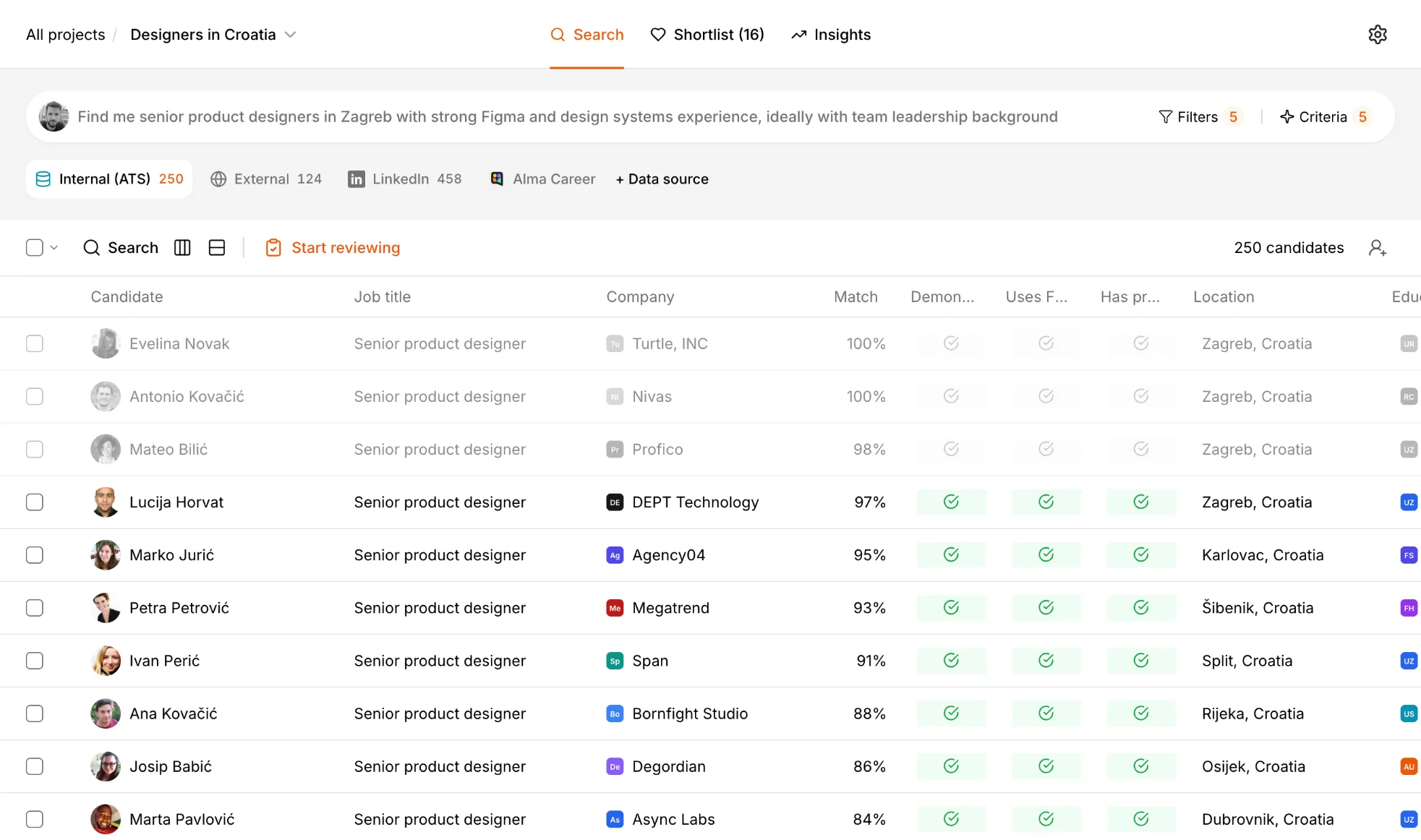Go to All projects breadcrumb

point(65,35)
